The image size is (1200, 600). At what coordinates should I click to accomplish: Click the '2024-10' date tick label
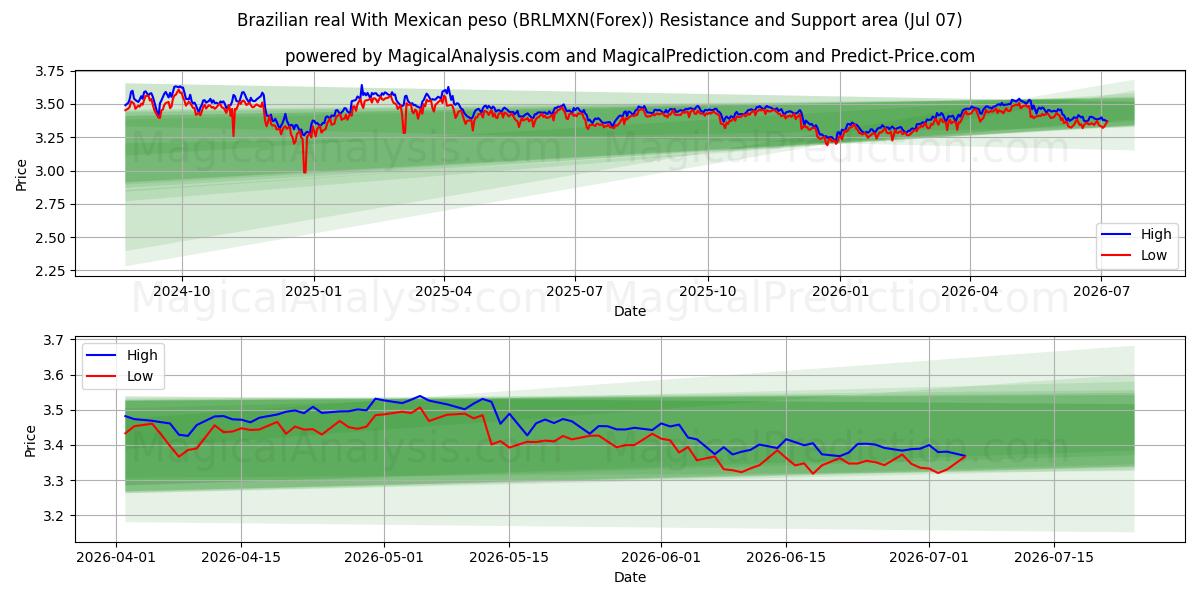coord(181,291)
